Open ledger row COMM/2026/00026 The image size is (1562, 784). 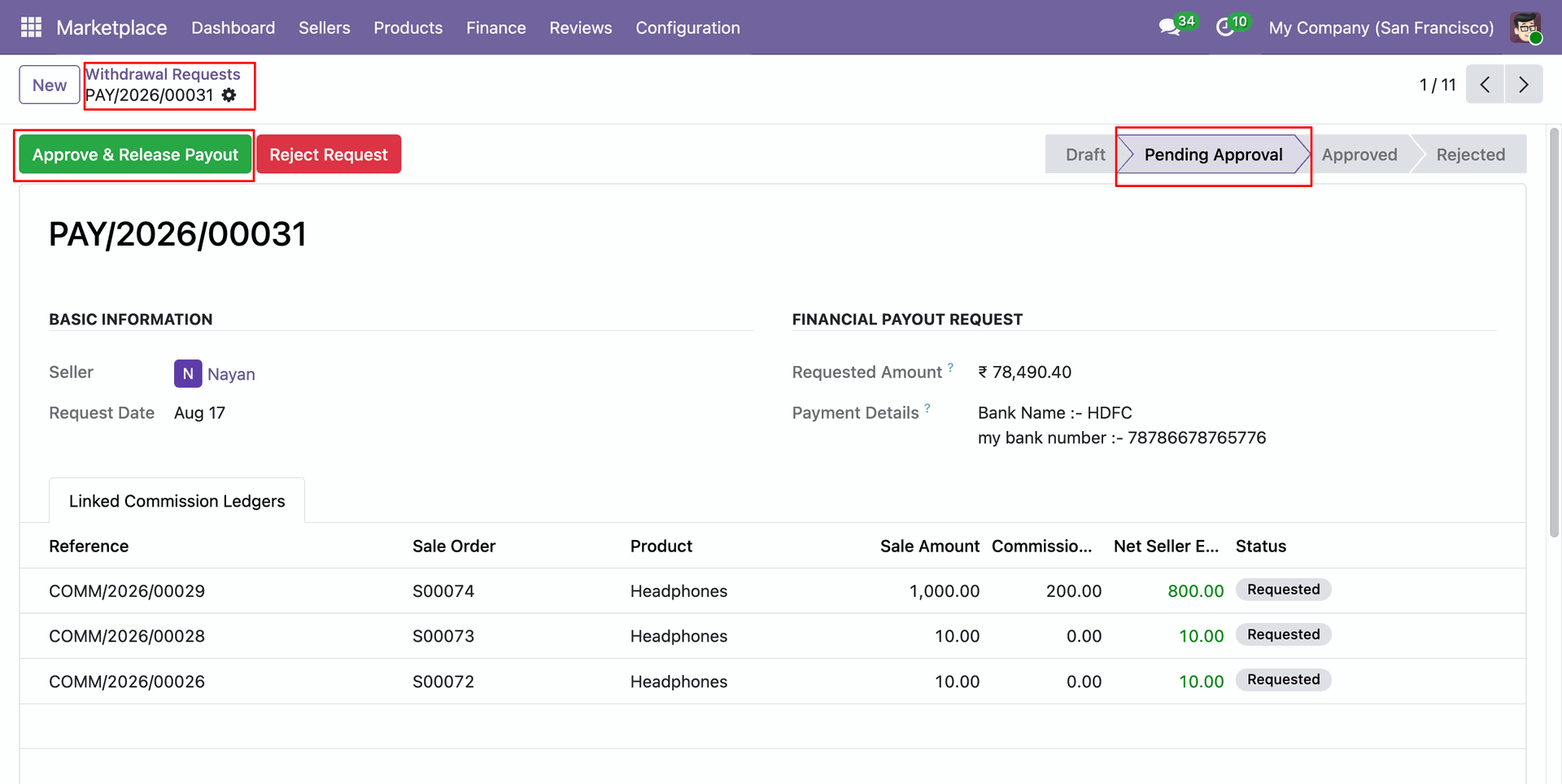click(x=773, y=682)
